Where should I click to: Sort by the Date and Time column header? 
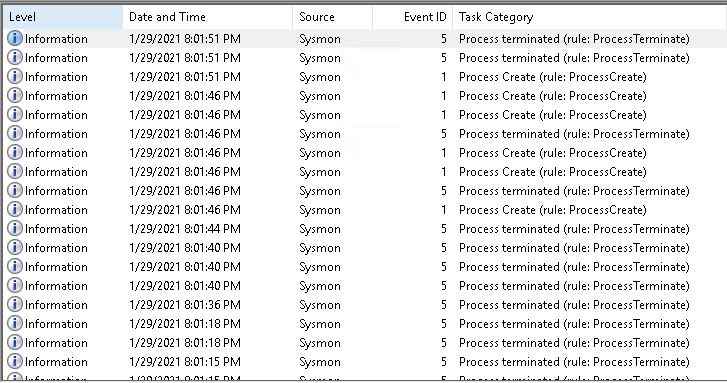[x=208, y=17]
